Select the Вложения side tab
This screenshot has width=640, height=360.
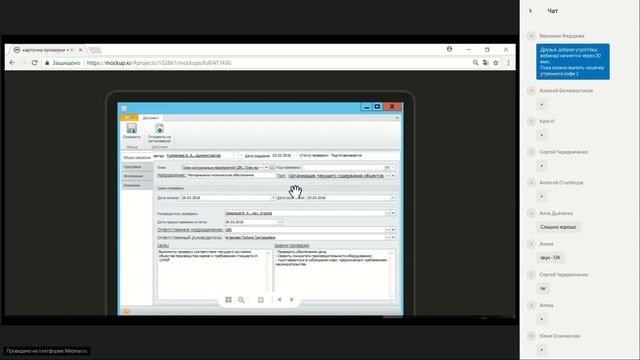[x=137, y=186]
